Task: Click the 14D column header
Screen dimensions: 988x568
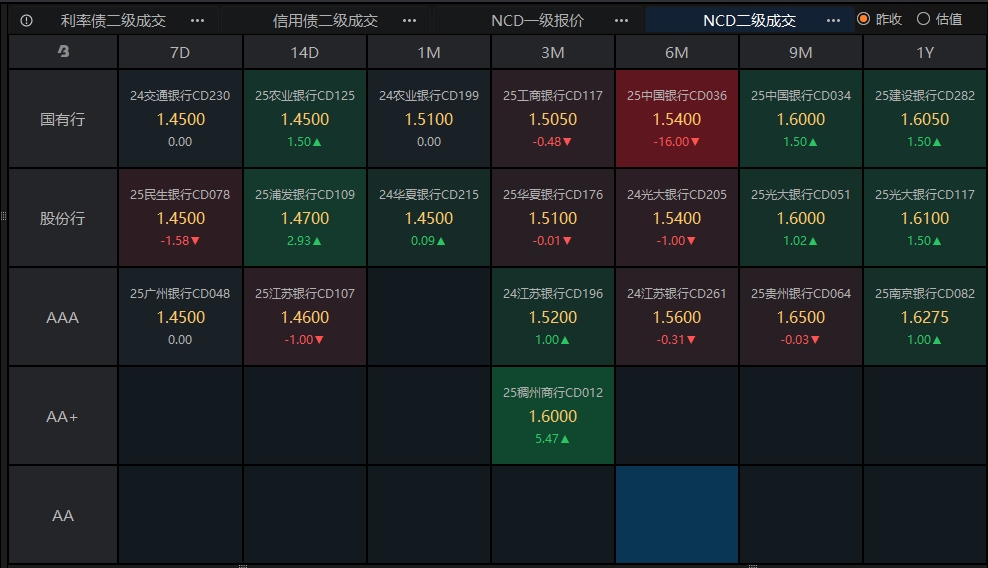Action: click(304, 52)
